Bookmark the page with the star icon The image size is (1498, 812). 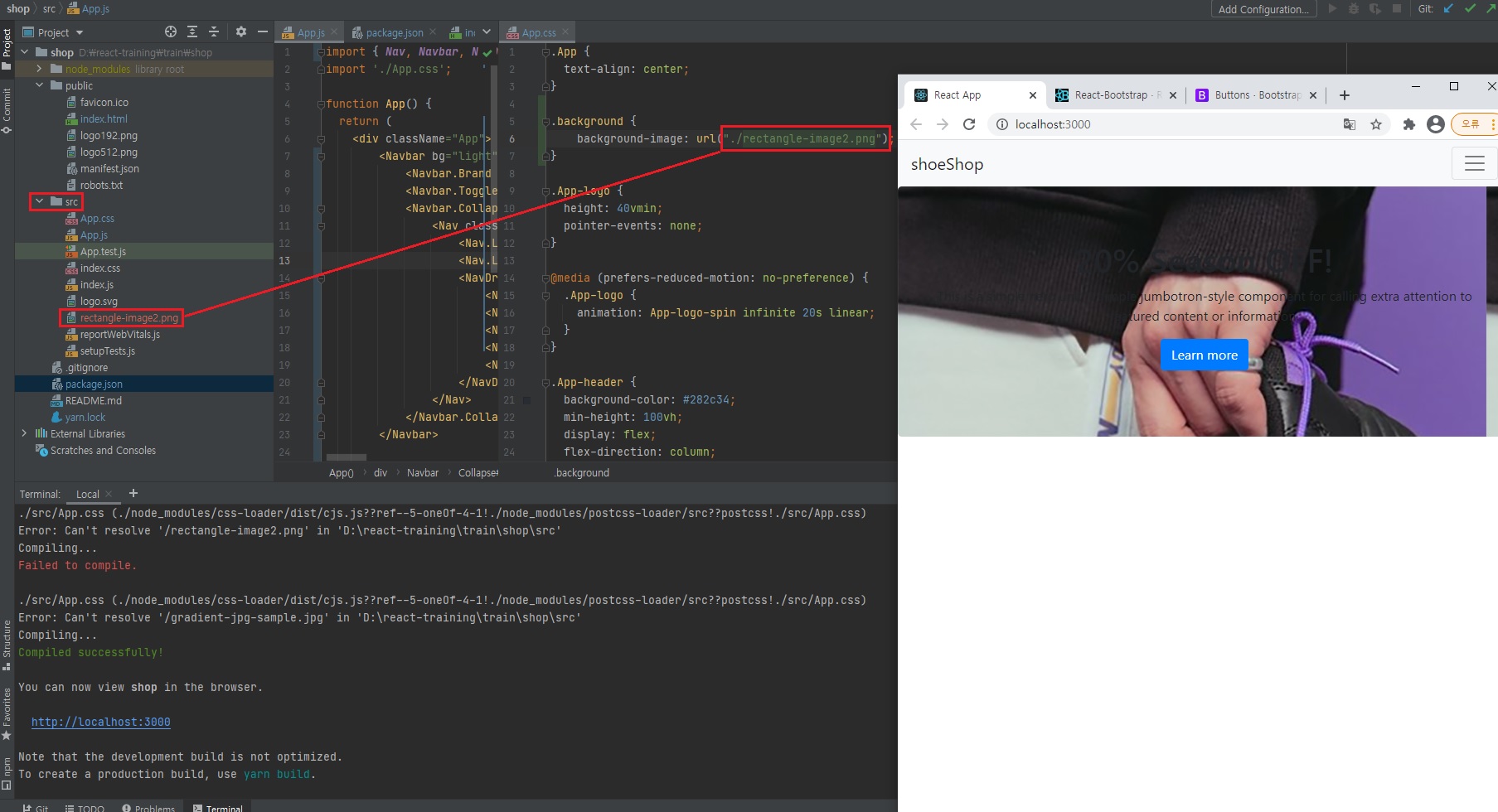(1376, 124)
